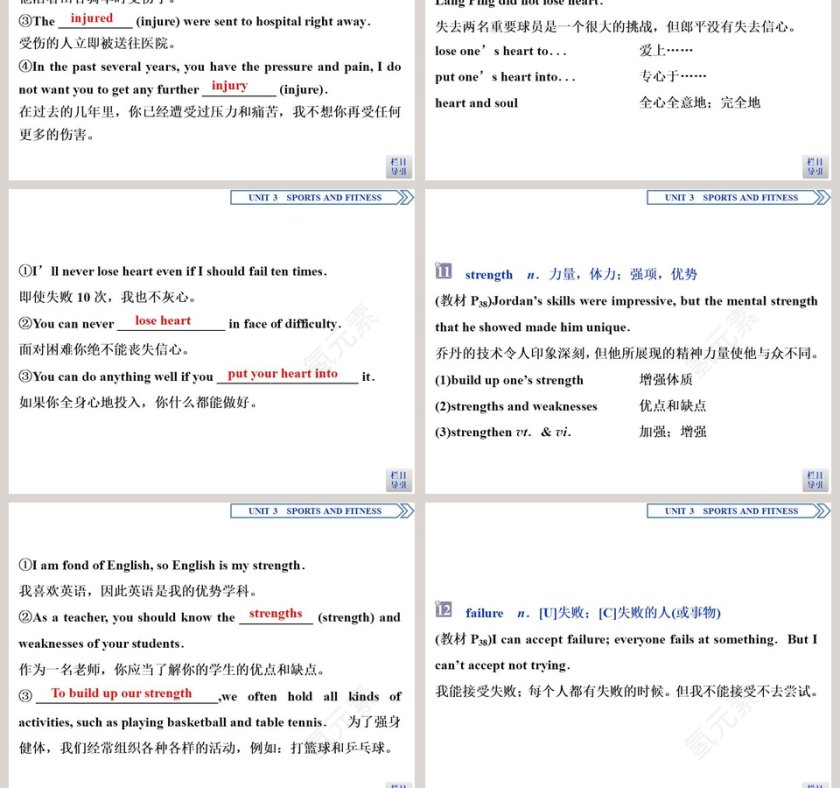Click the 栏目导引 button on the top-right slide

pos(816,165)
